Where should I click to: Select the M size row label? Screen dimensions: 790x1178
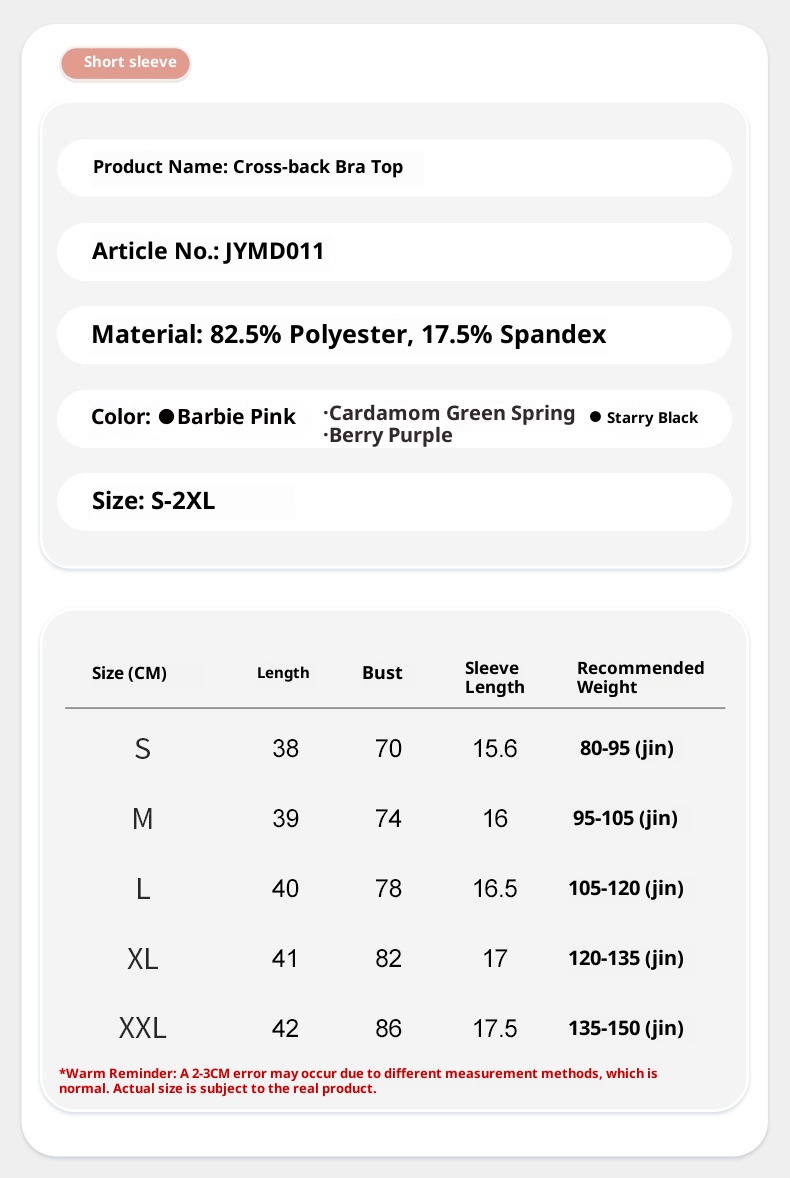[x=142, y=819]
